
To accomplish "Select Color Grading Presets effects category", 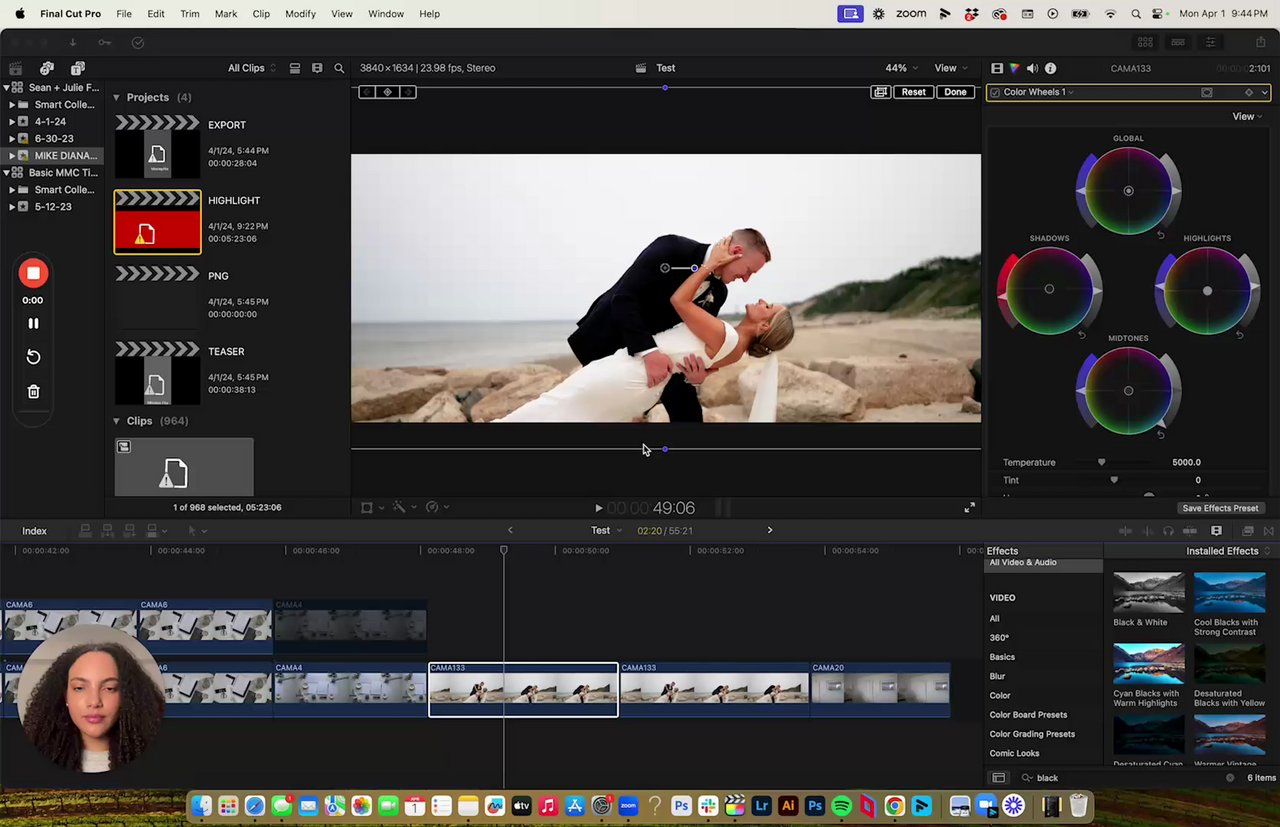I will 1032,734.
